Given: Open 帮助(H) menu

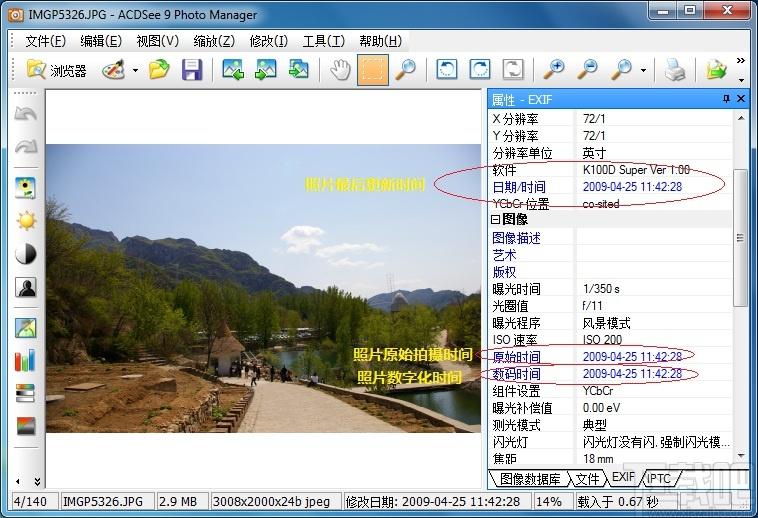Looking at the screenshot, I should pyautogui.click(x=380, y=42).
